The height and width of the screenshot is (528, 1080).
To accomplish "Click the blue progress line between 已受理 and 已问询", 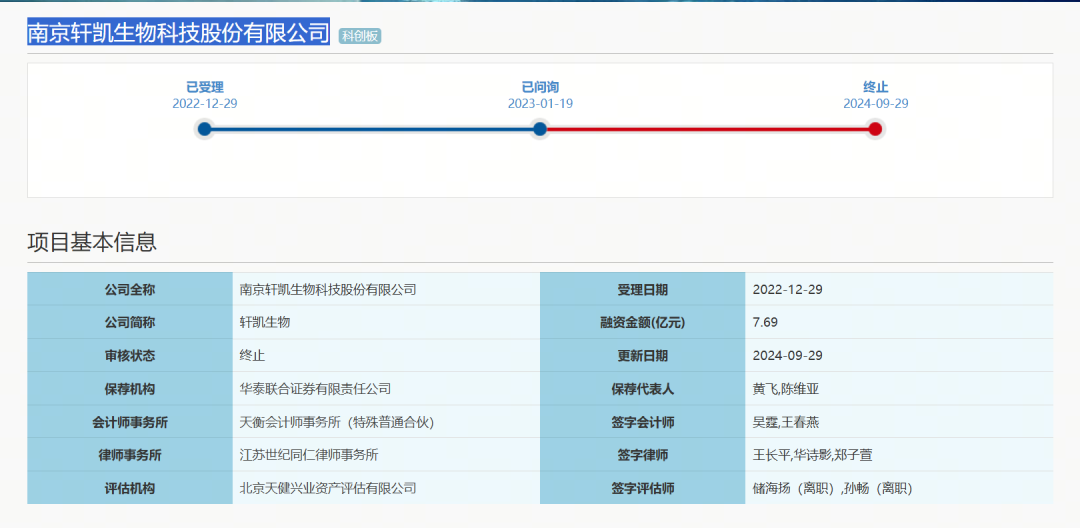I will tap(372, 129).
